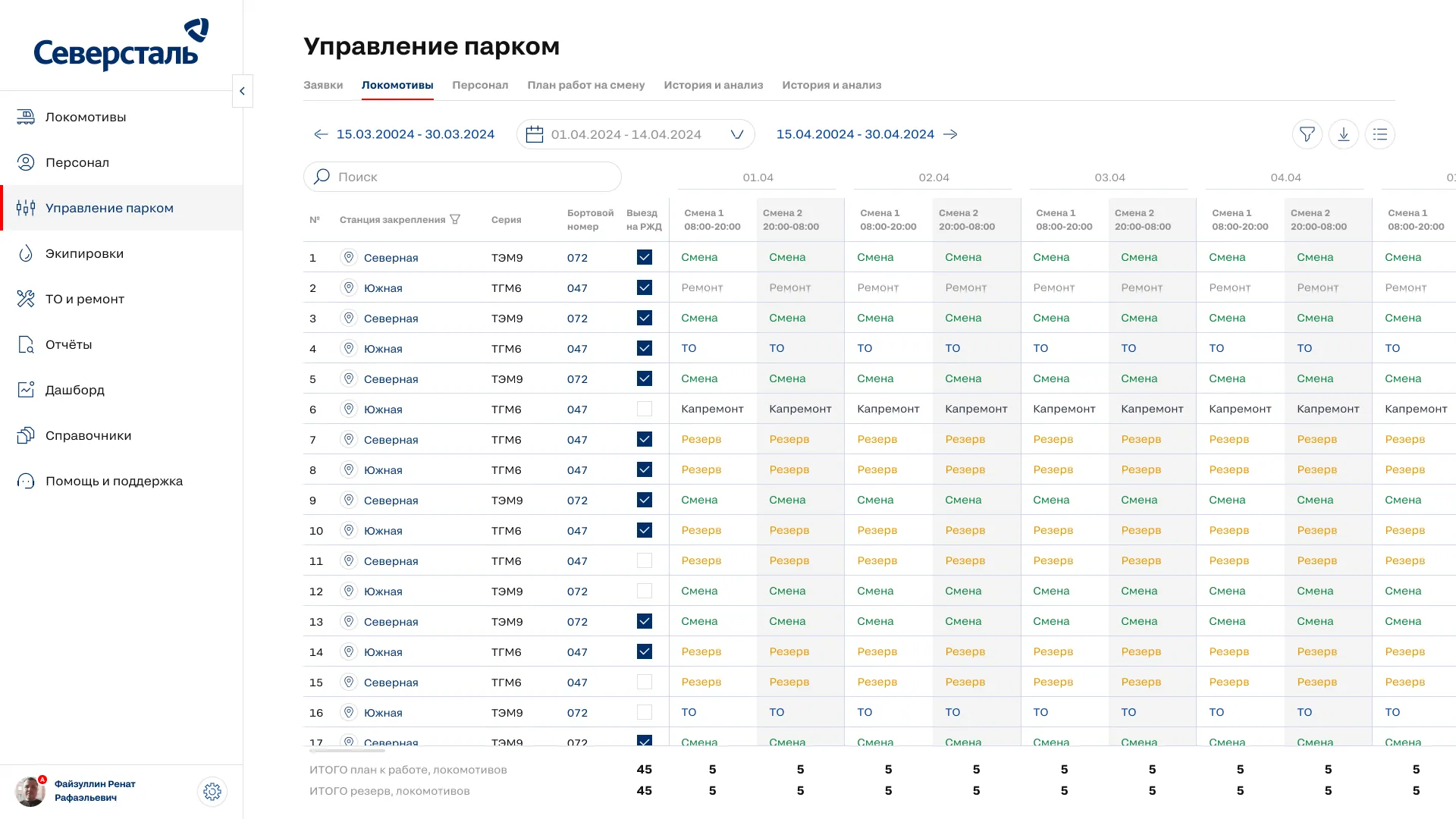Open the Персонал sidebar icon
The width and height of the screenshot is (1456, 819).
click(26, 162)
